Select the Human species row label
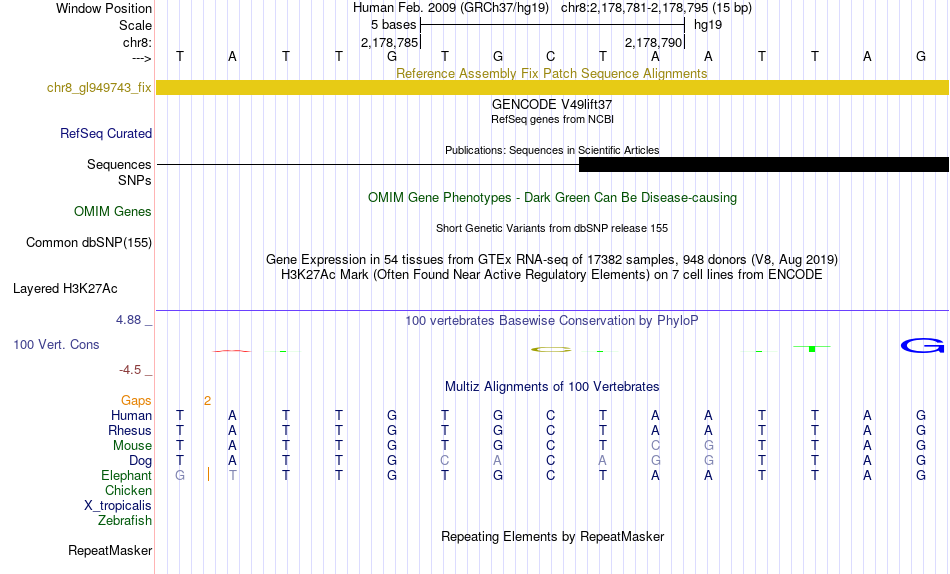Screen dimensions: 950x574 [x=131, y=416]
